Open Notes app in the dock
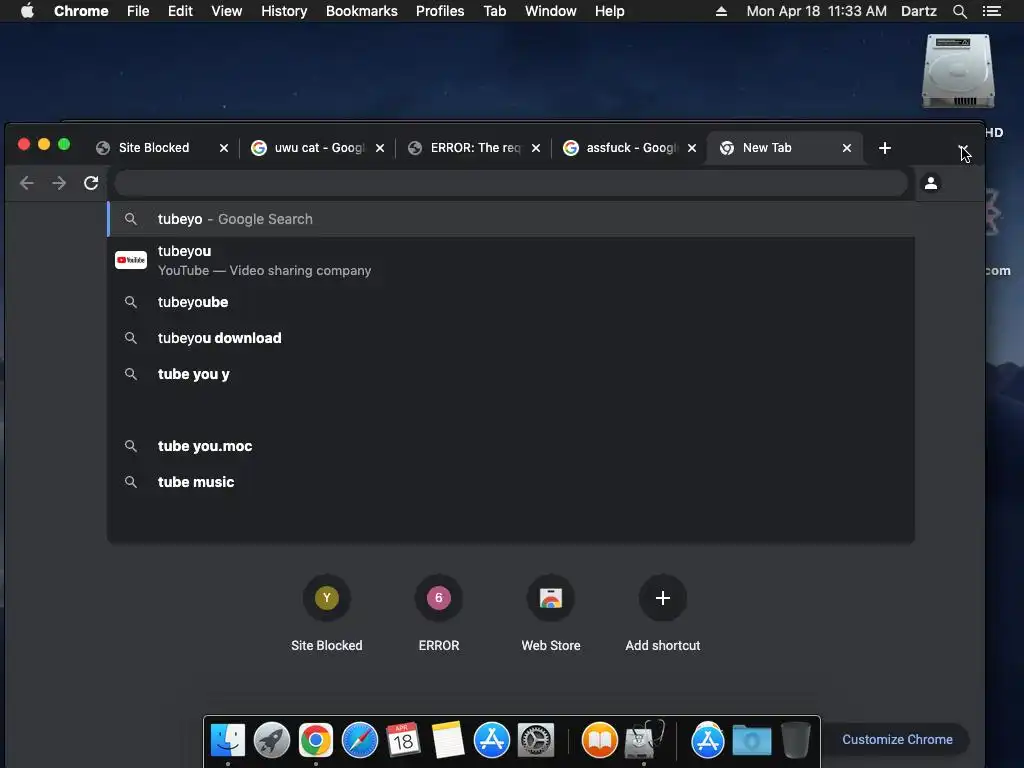Image resolution: width=1024 pixels, height=768 pixels. 447,741
